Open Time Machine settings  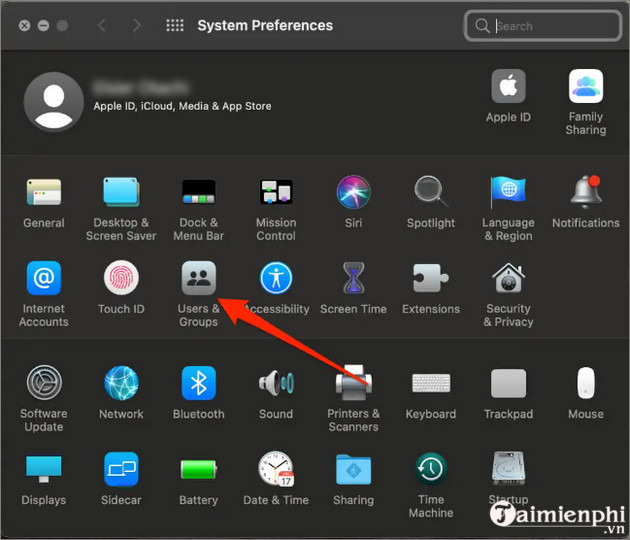[x=431, y=469]
